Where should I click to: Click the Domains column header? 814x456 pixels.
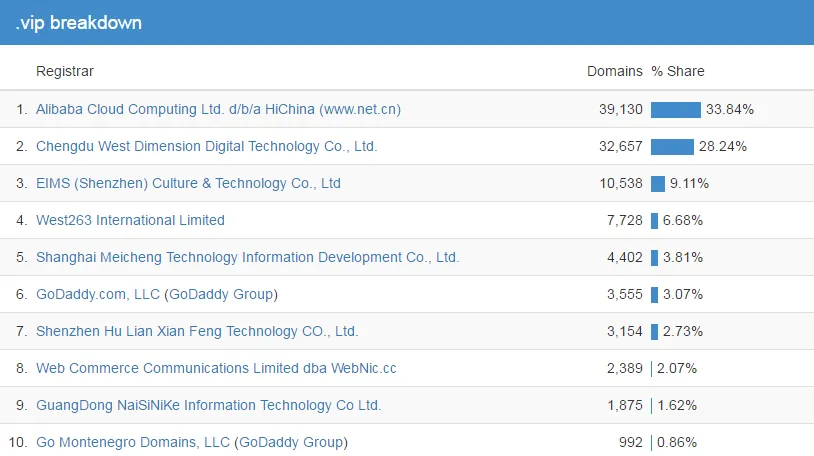pyautogui.click(x=615, y=71)
